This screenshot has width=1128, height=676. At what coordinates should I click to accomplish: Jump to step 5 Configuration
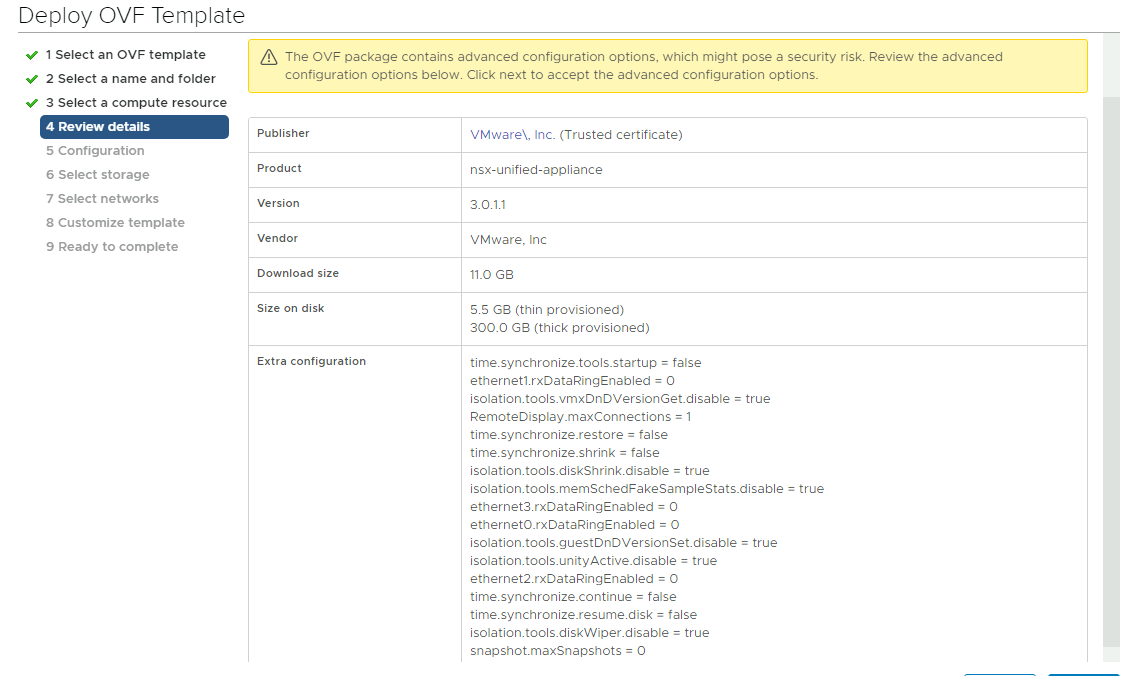tap(95, 151)
